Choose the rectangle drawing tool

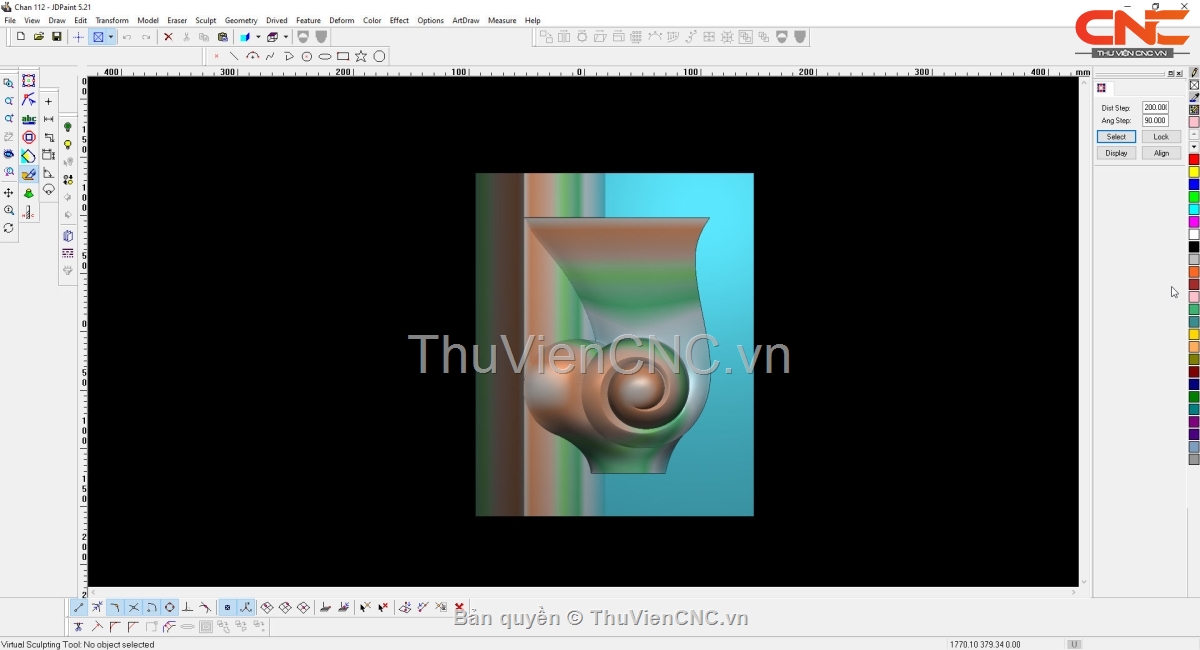click(343, 56)
